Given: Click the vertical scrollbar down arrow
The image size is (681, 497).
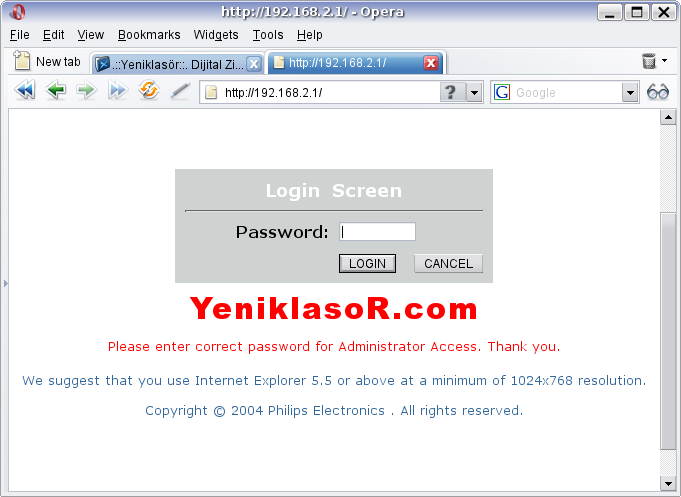Looking at the screenshot, I should pyautogui.click(x=668, y=483).
